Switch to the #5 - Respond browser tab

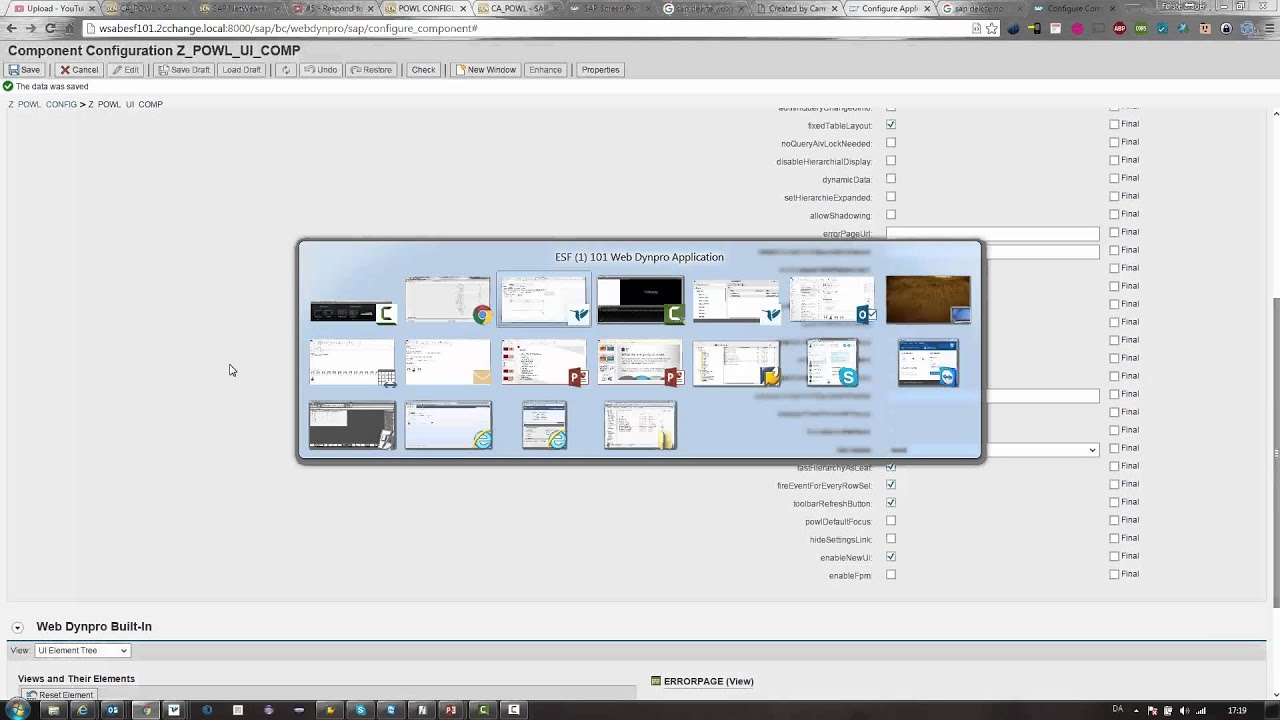(x=333, y=9)
